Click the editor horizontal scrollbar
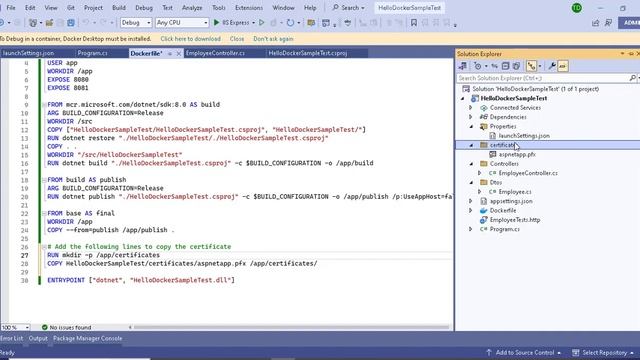 [x=291, y=327]
